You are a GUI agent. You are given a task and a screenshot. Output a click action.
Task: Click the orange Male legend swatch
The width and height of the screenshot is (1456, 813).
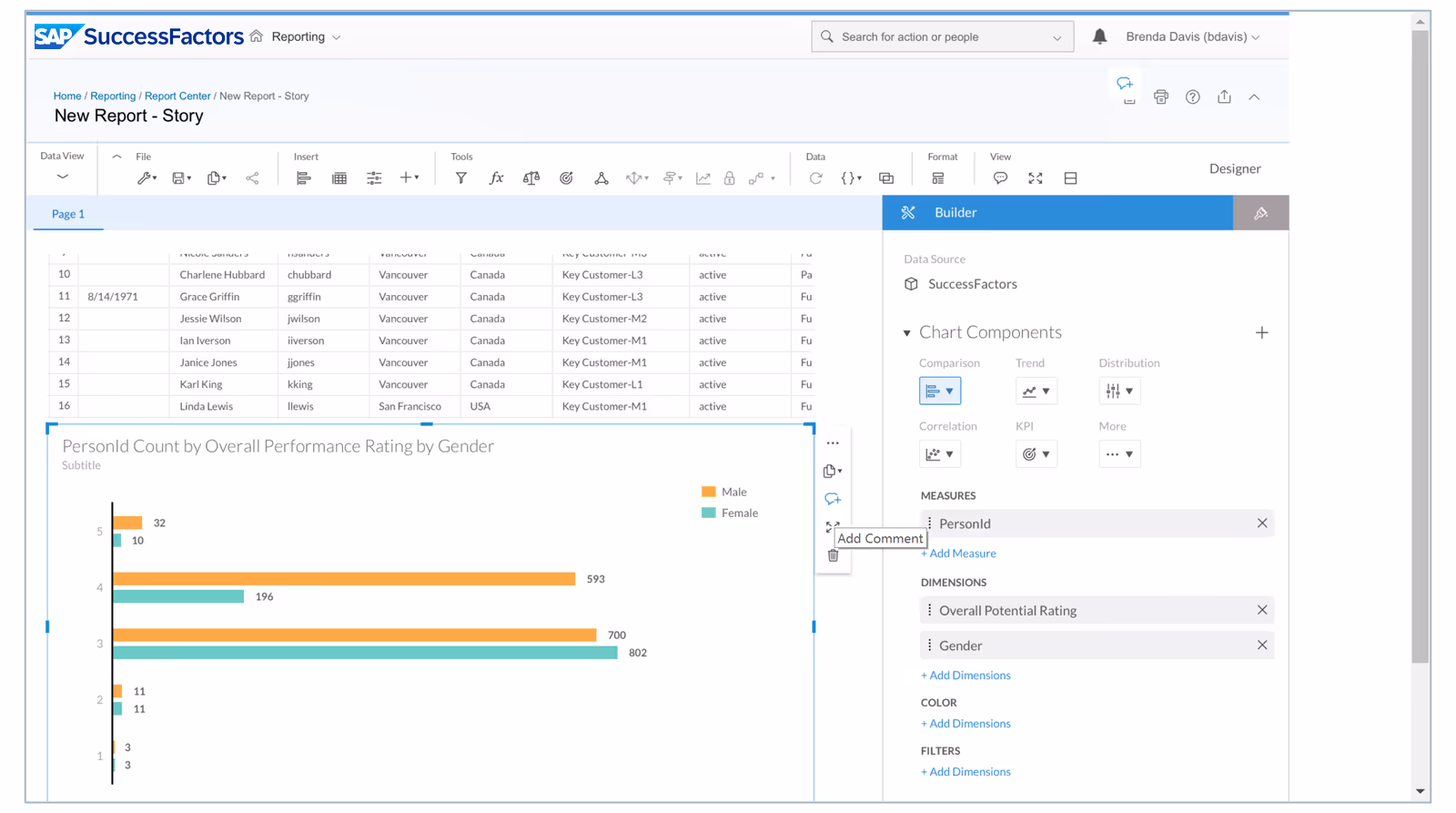click(x=709, y=492)
